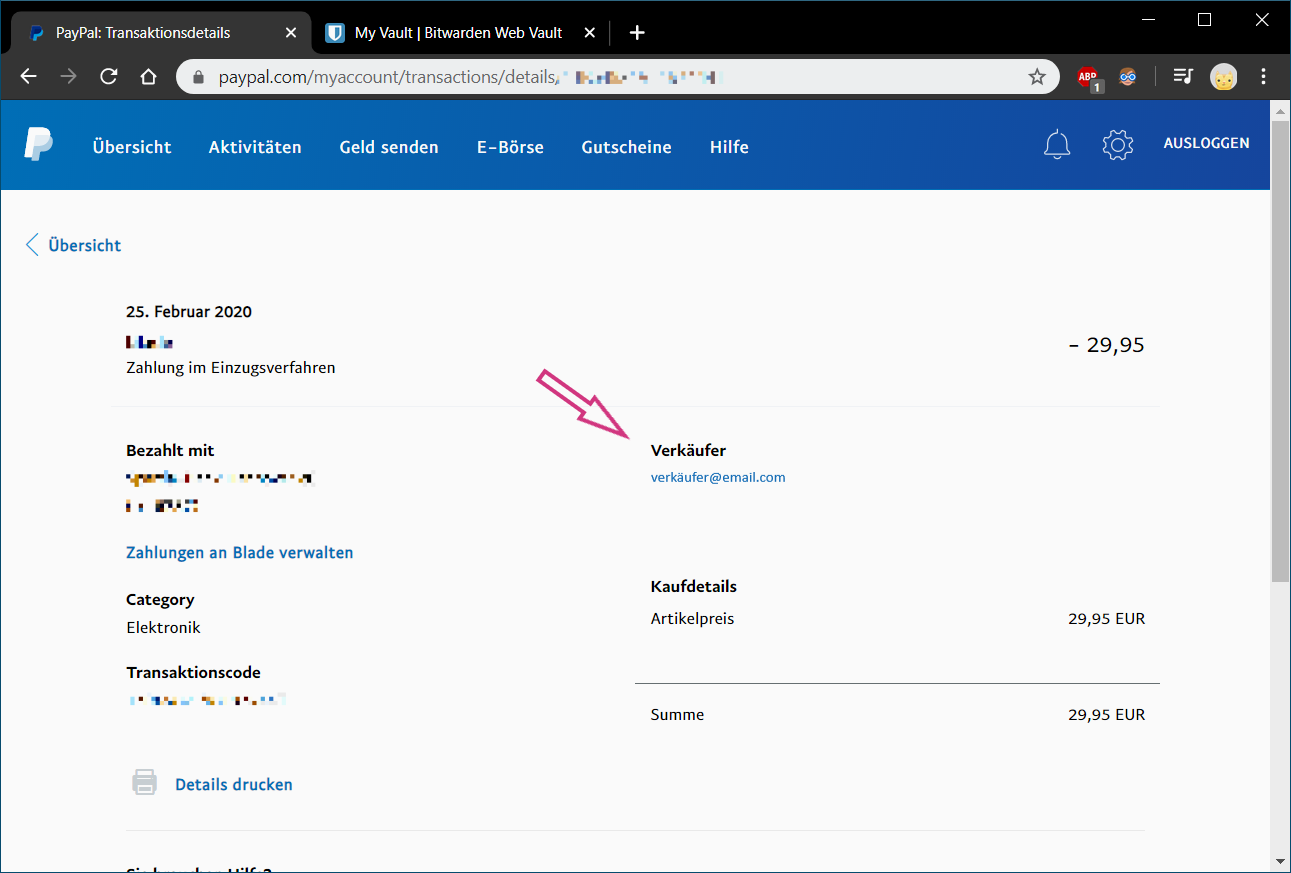Open Chrome three-dot menu
This screenshot has width=1291, height=873.
click(x=1264, y=77)
